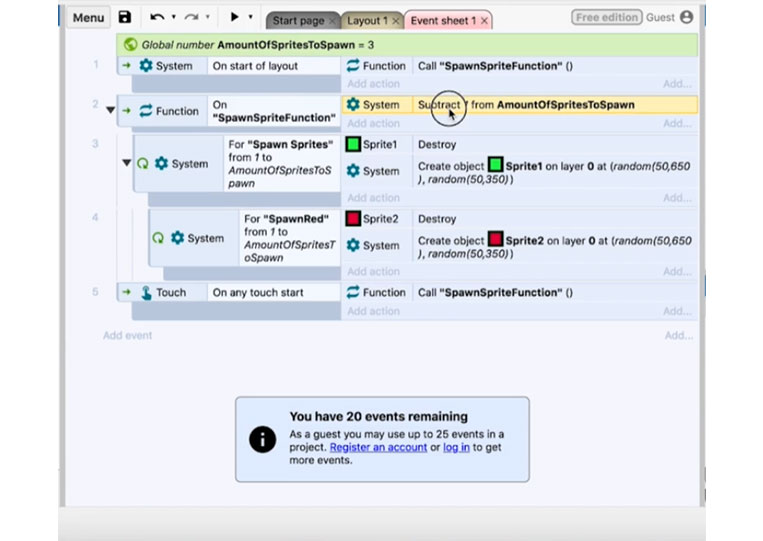
Task: Open the Menu button
Action: pyautogui.click(x=88, y=18)
